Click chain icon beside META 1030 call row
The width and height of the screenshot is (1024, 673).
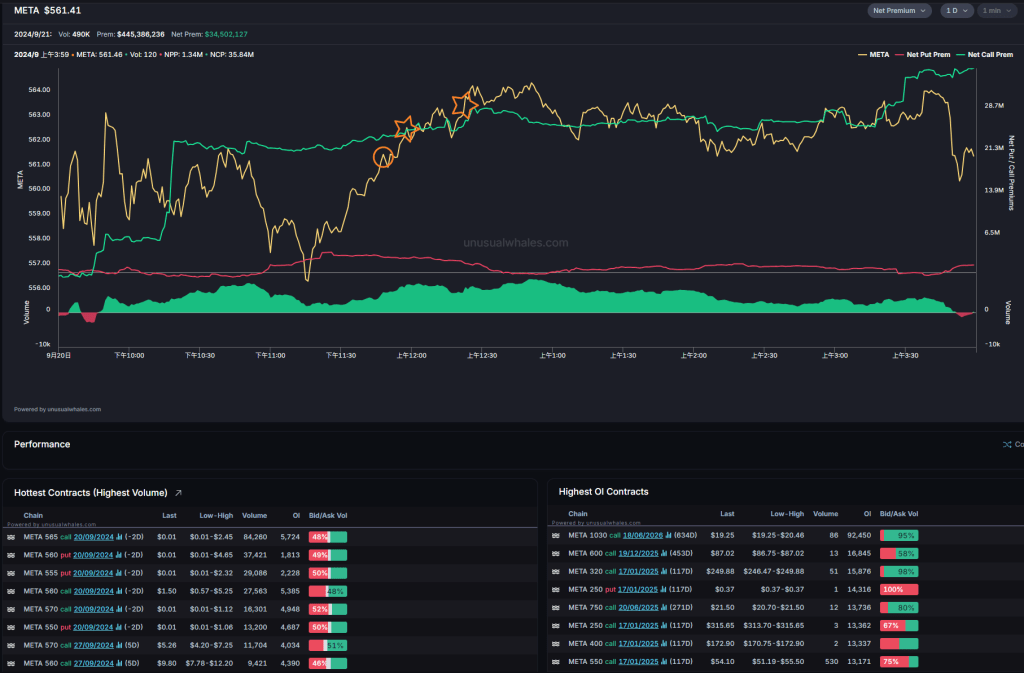coord(555,535)
